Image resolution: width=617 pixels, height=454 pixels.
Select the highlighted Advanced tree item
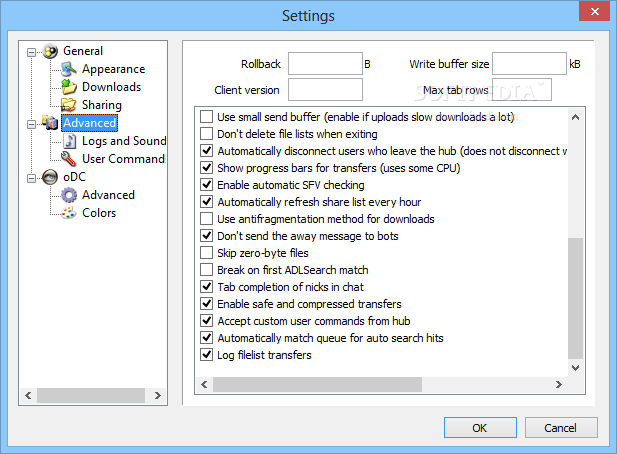tap(90, 123)
